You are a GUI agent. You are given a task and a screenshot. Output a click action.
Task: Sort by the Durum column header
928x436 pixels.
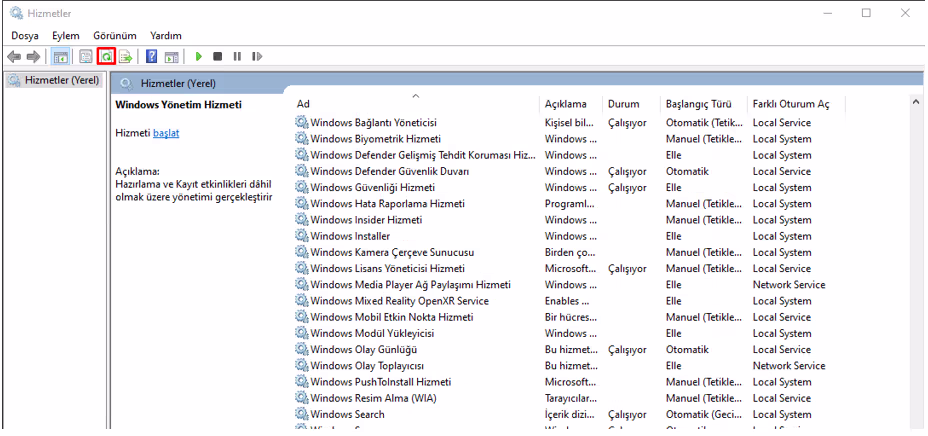(x=631, y=104)
